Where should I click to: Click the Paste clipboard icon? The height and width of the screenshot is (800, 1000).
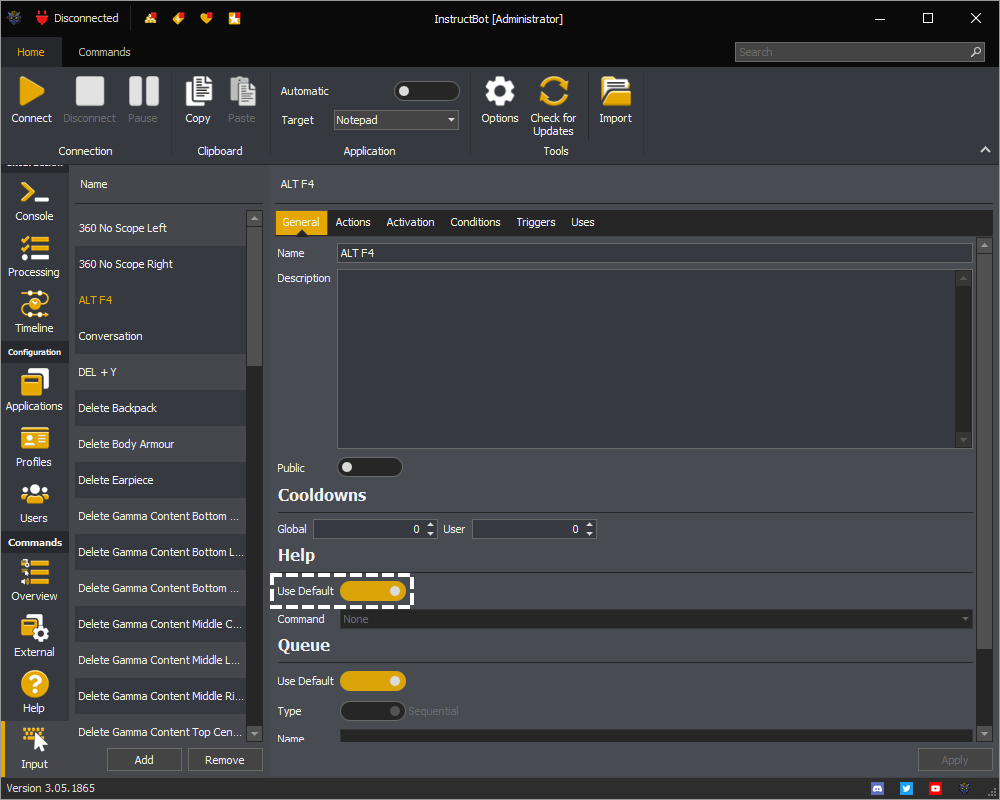pyautogui.click(x=242, y=91)
